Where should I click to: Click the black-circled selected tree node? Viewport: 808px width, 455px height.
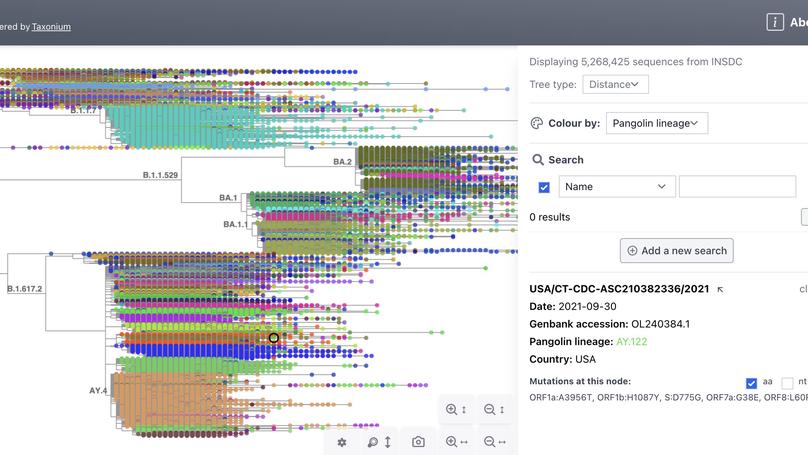coord(274,338)
